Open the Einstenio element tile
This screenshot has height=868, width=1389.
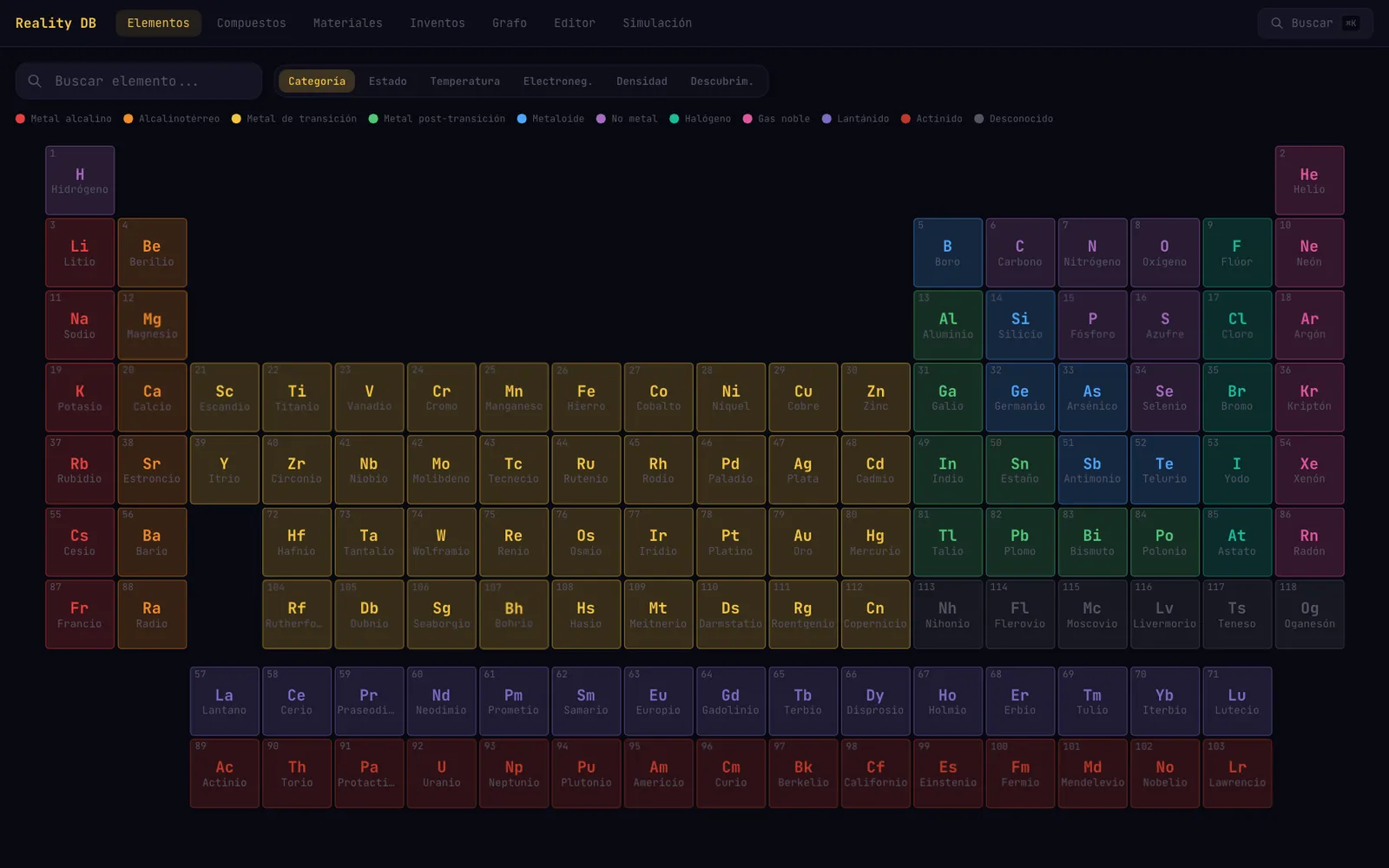coord(948,773)
